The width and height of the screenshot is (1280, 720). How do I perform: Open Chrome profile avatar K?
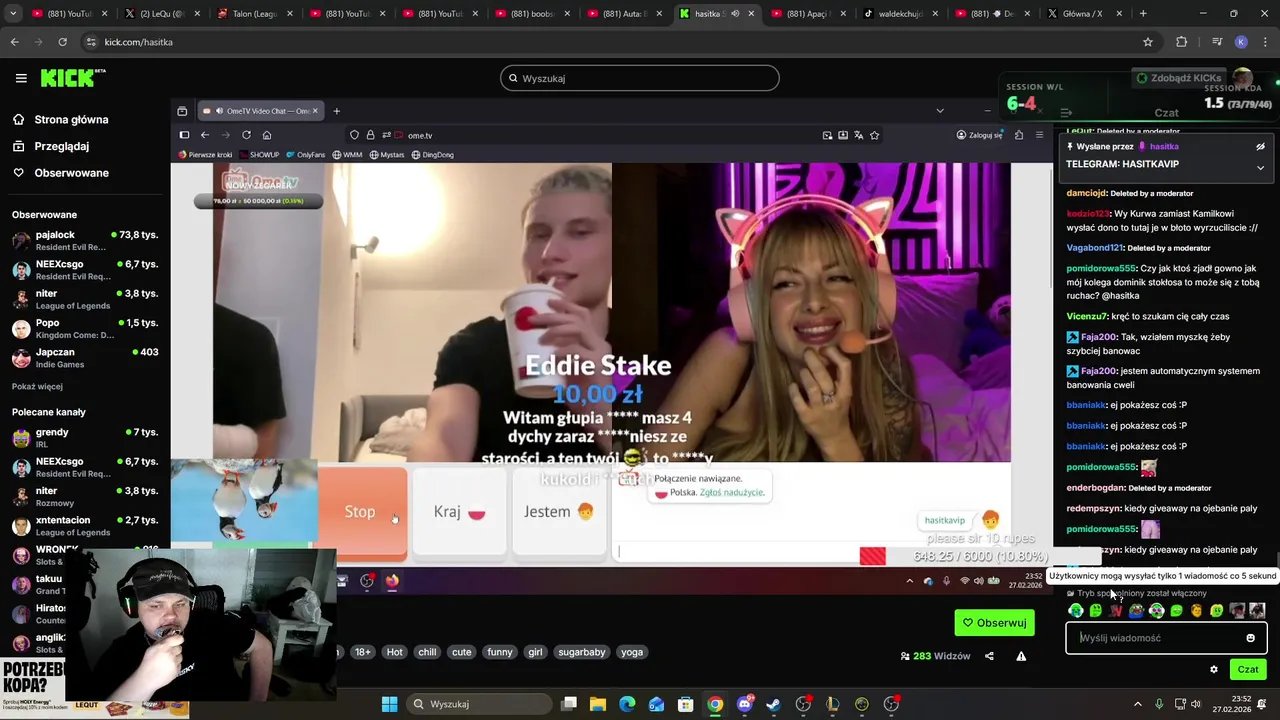pos(1241,42)
